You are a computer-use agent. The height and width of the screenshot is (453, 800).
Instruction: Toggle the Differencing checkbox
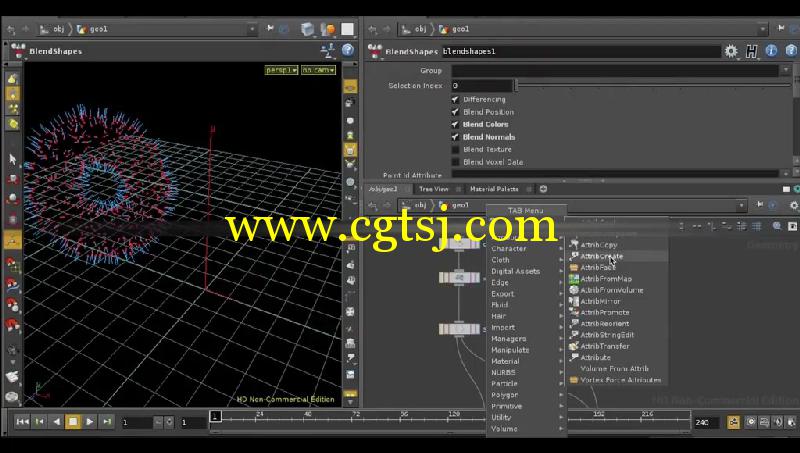455,99
